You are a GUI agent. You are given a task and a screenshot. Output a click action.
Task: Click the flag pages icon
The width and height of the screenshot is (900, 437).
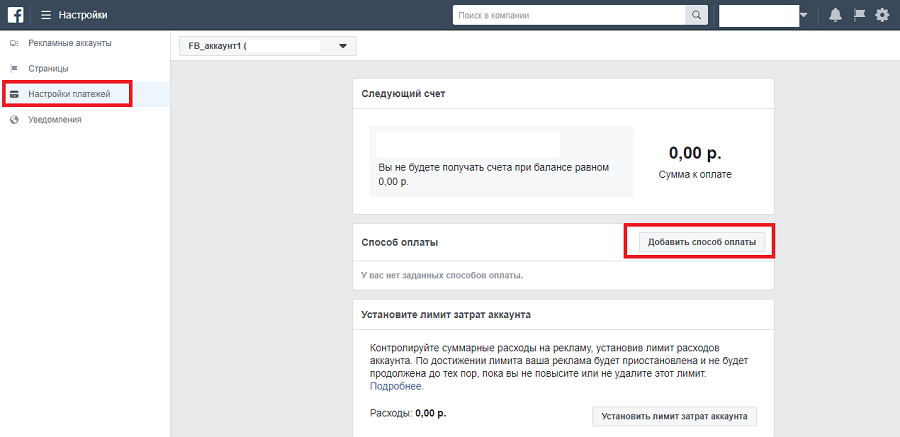859,15
